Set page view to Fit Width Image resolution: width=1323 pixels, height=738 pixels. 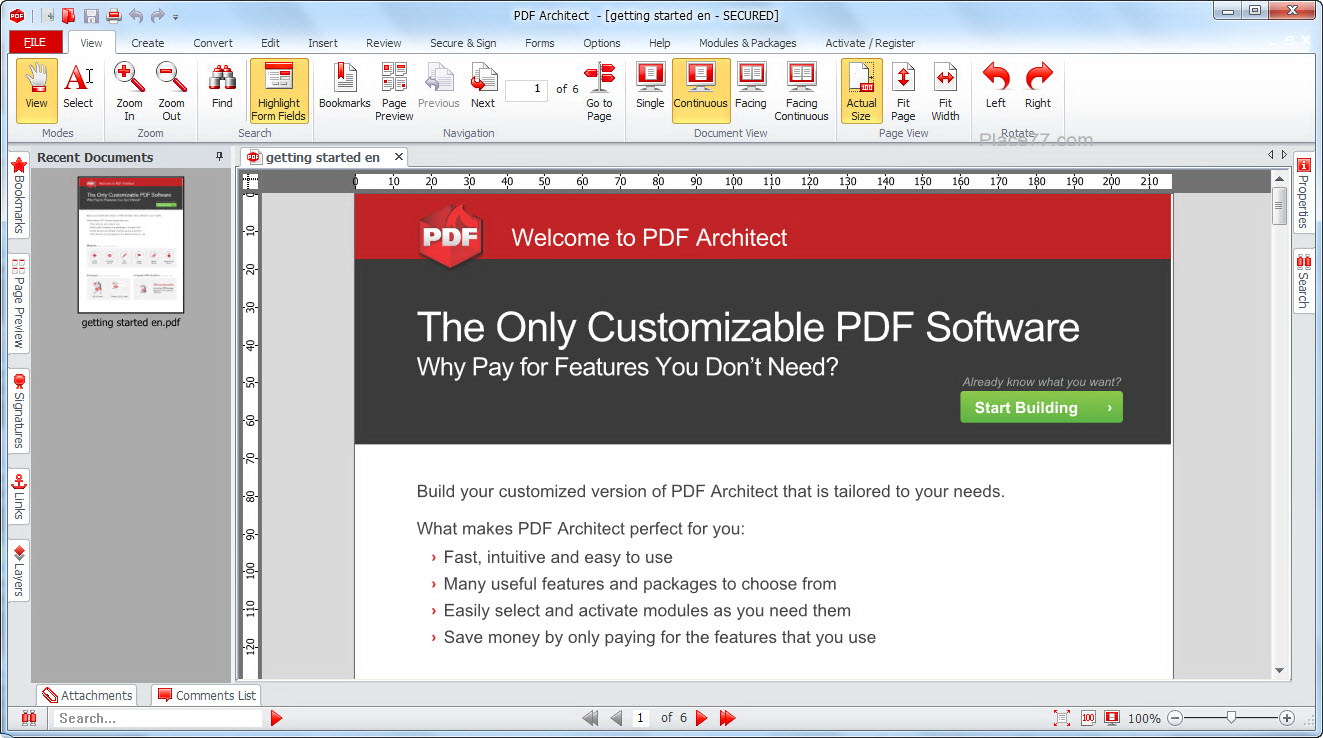pos(945,90)
